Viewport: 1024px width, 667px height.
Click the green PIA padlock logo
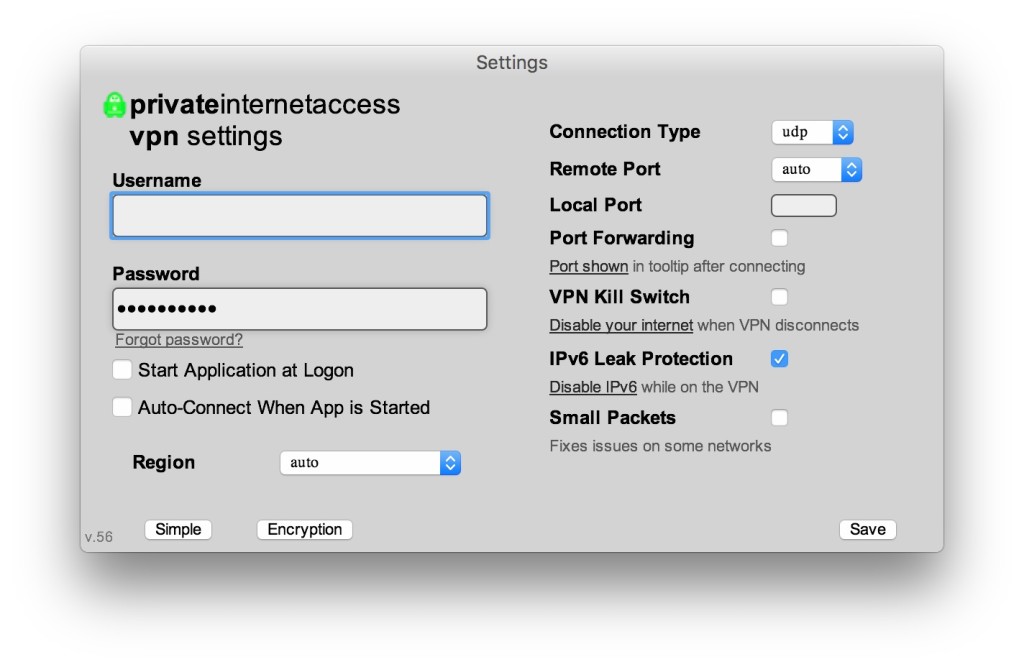[114, 105]
